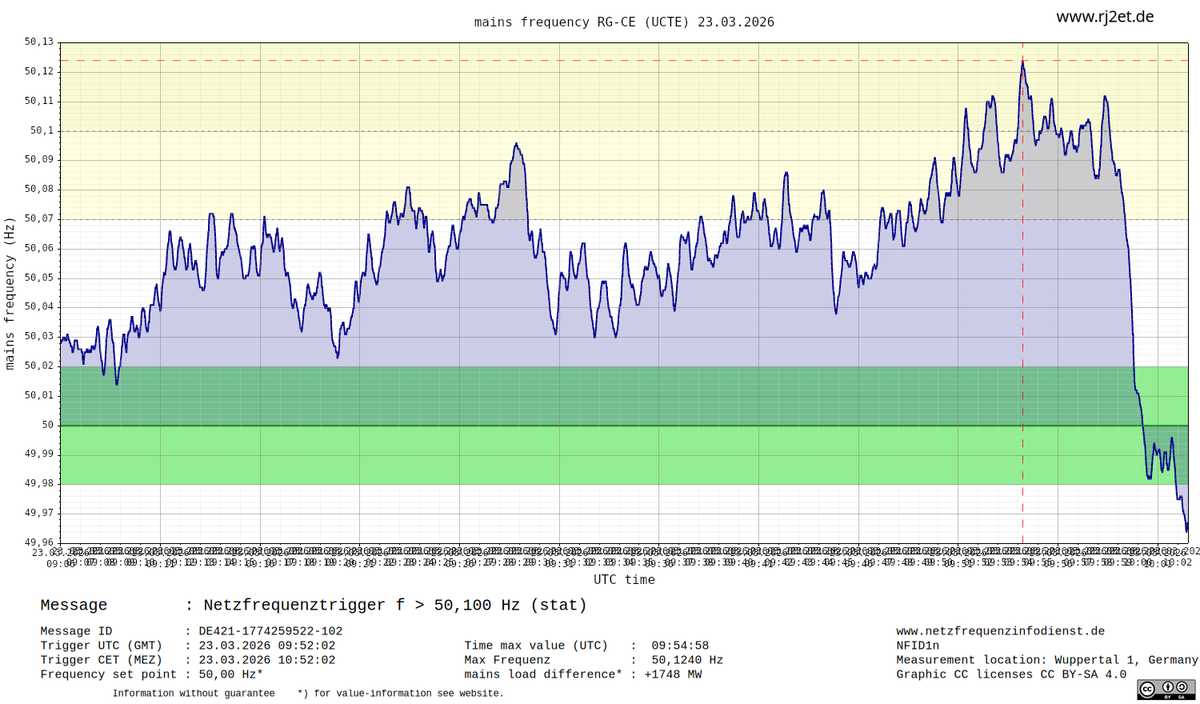Click the Max Frequenz value 50,1240 Hz
Viewport: 1200px width, 704px height.
point(687,660)
